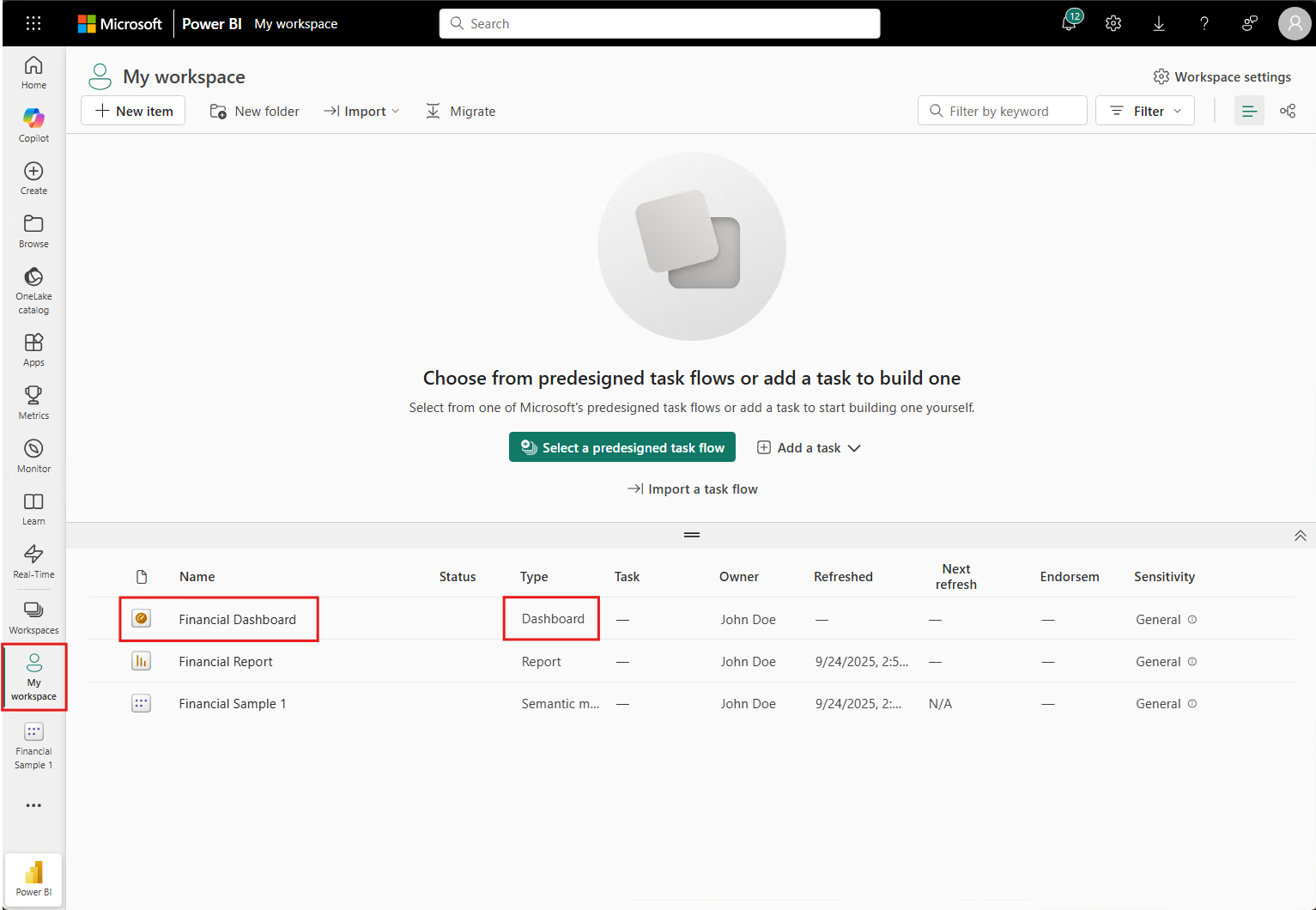Open the Monitor hub
Viewport: 1316px width, 910px height.
point(33,454)
